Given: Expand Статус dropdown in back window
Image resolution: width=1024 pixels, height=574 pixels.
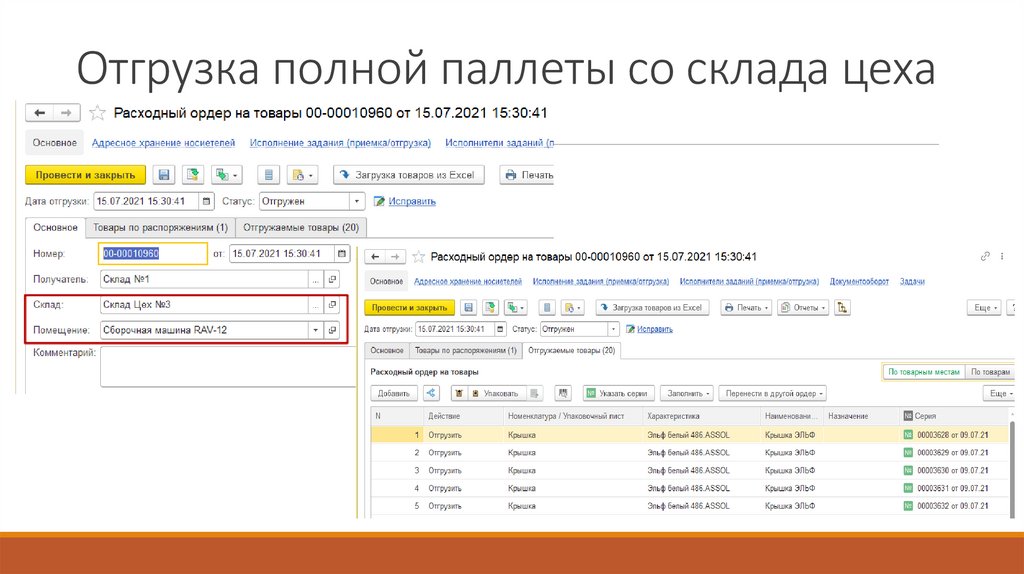Looking at the screenshot, I should pos(357,201).
